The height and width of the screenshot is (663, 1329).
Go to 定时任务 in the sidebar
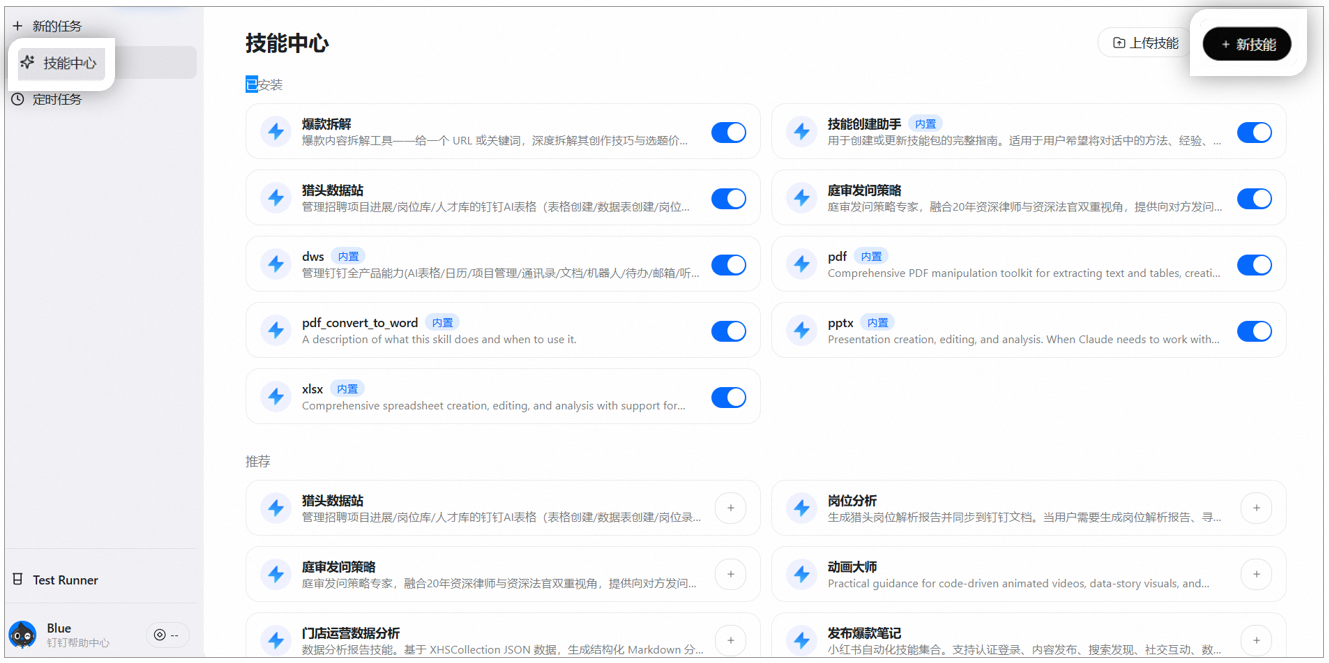click(57, 100)
